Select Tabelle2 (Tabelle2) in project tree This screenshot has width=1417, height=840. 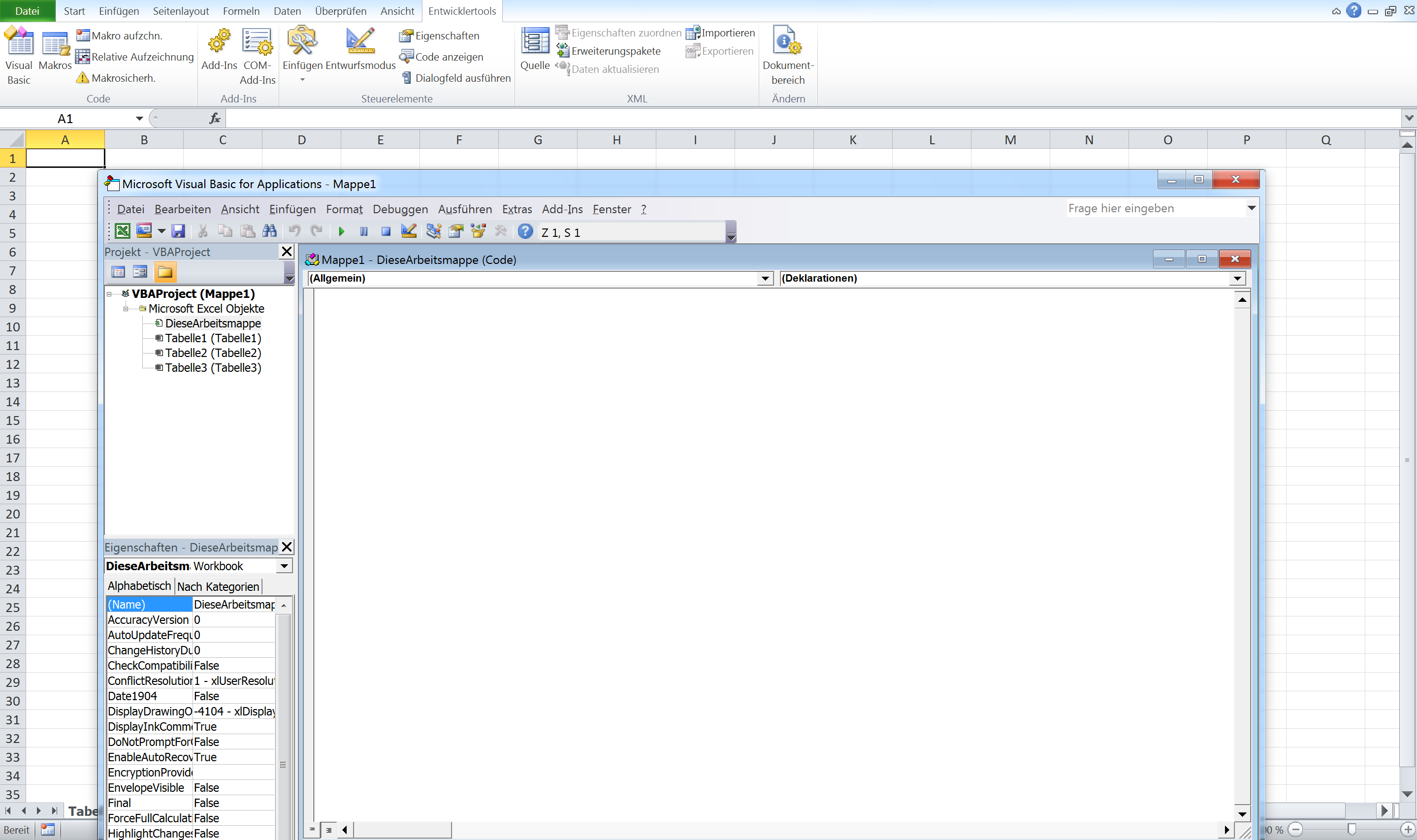213,353
